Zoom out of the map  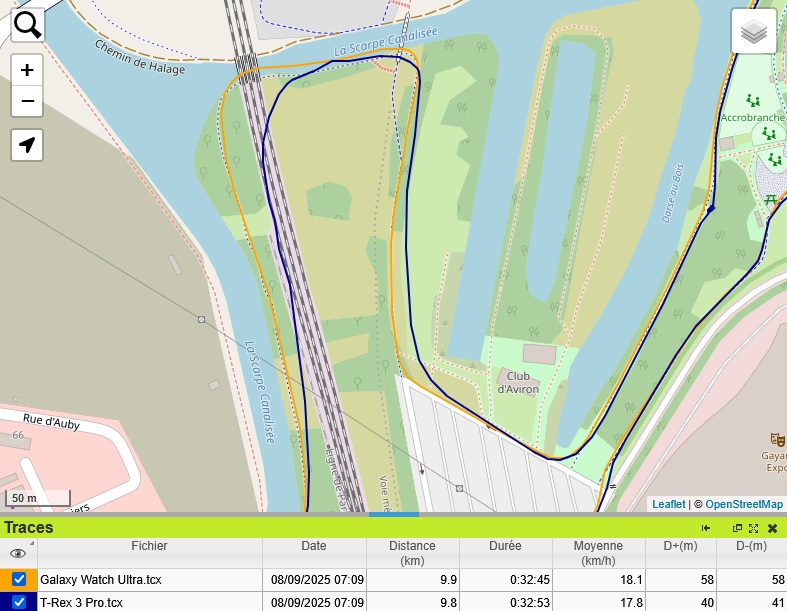(x=27, y=101)
